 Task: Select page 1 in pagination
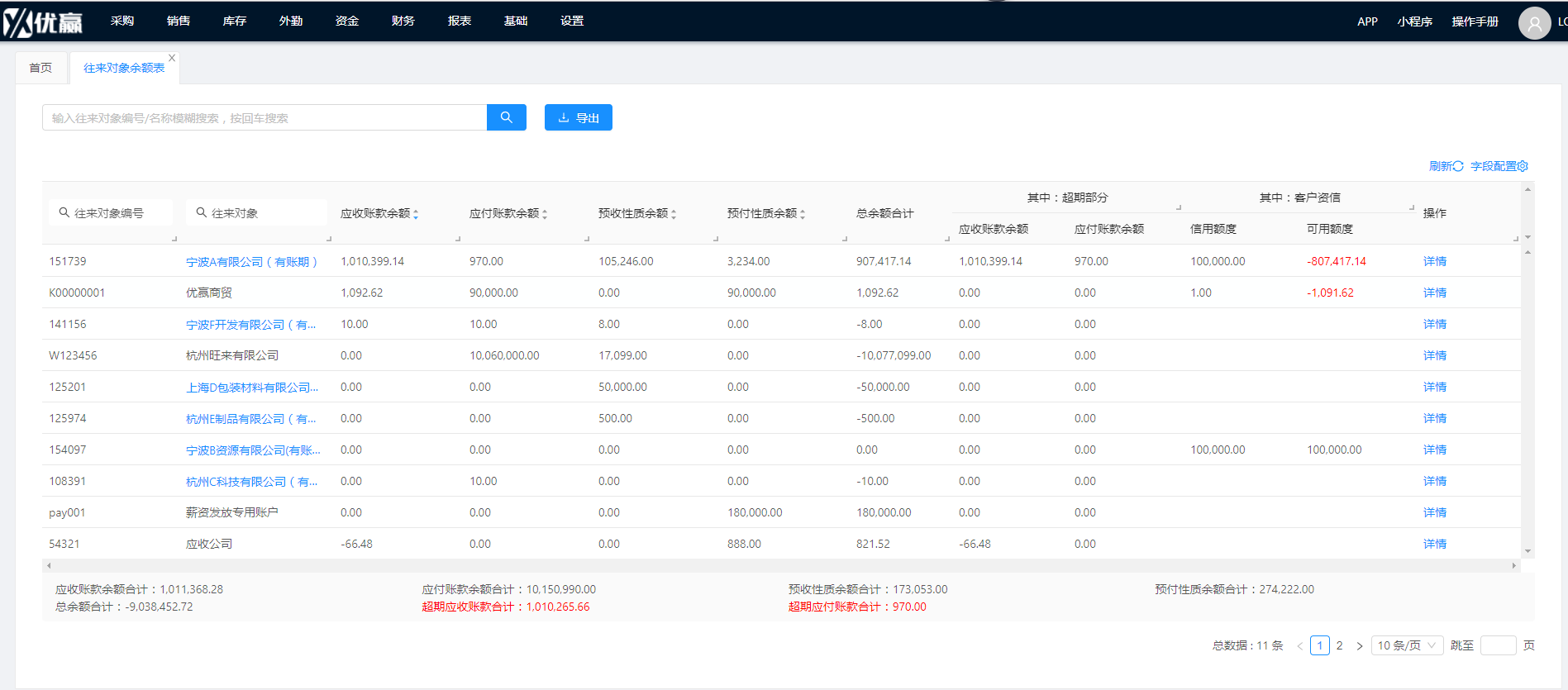(1320, 645)
